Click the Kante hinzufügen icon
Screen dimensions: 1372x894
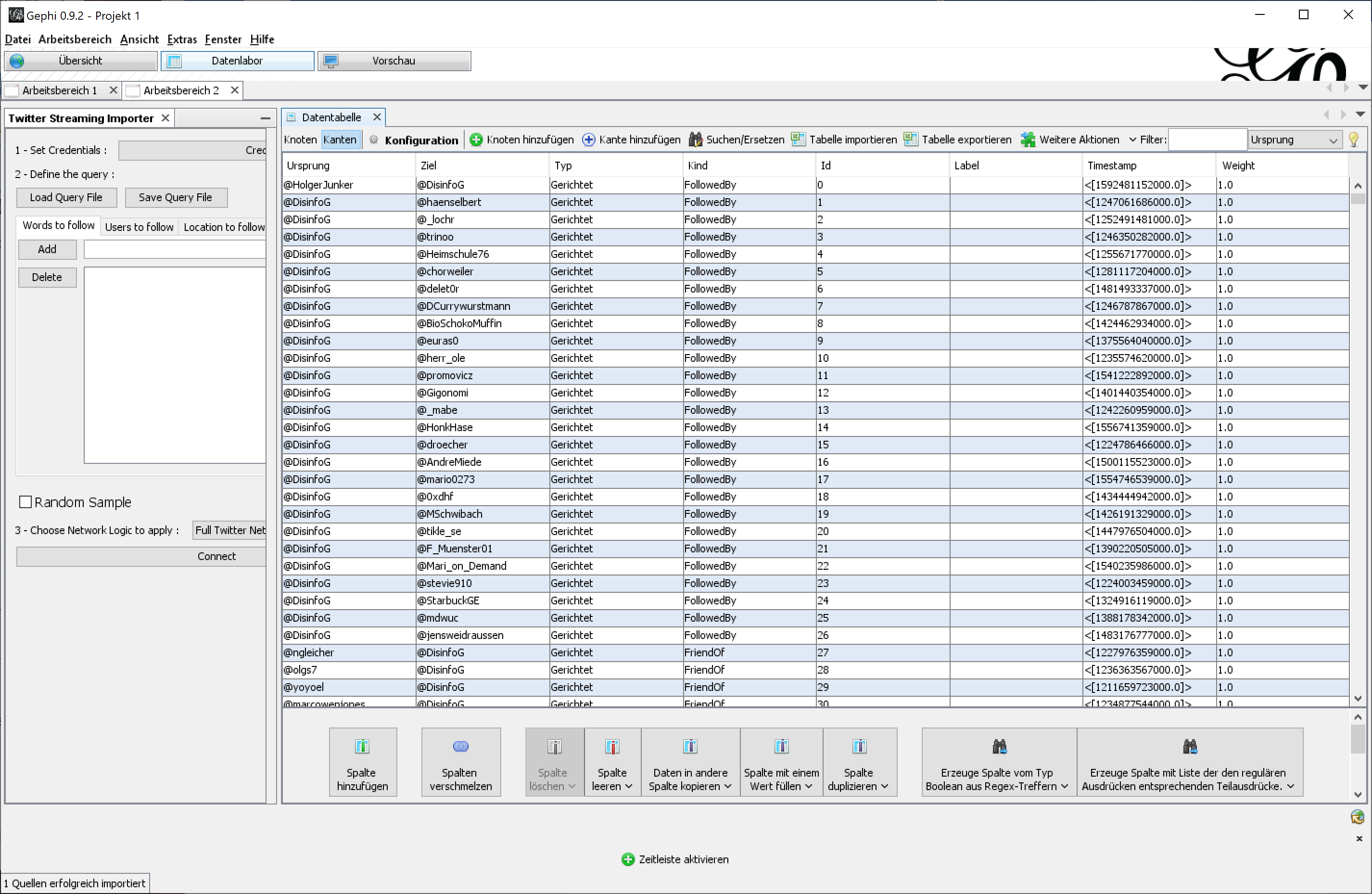[x=588, y=140]
